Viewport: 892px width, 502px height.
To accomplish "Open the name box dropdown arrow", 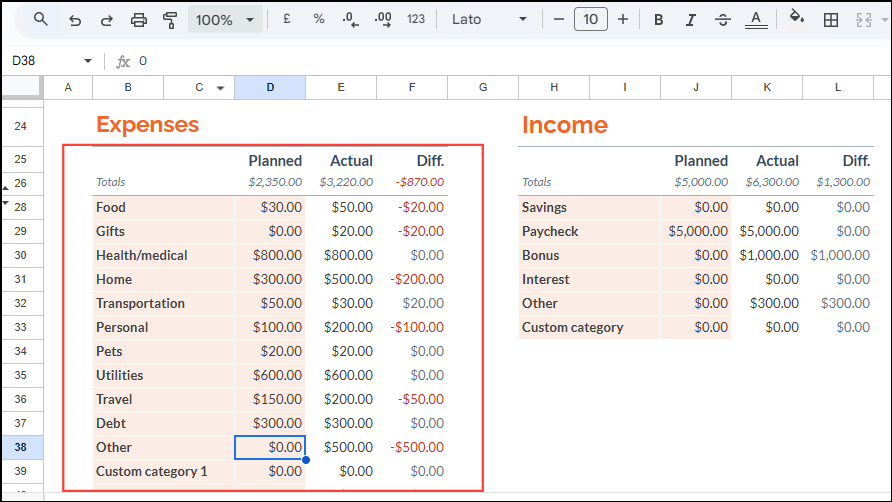I will coord(88,61).
